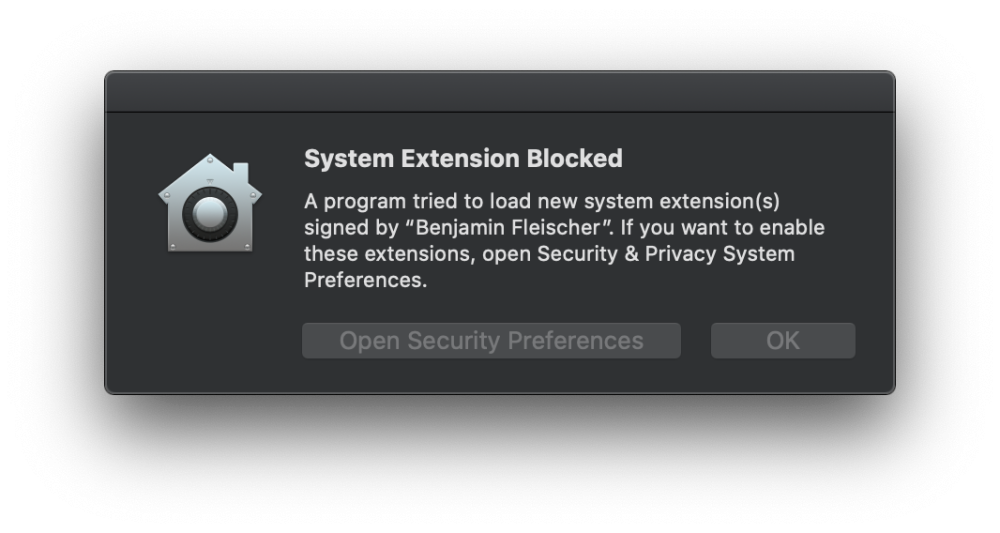Click the "System Extension Blocked" heading
This screenshot has width=1000, height=533.
[x=463, y=158]
